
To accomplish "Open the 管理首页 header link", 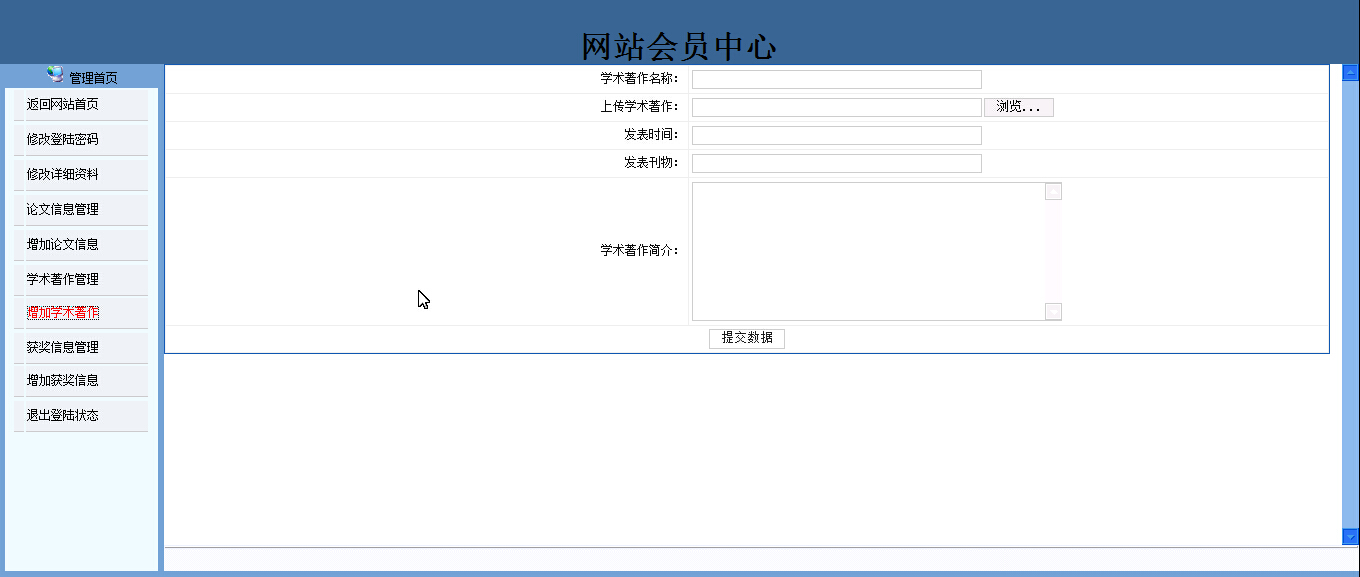I will pyautogui.click(x=93, y=78).
